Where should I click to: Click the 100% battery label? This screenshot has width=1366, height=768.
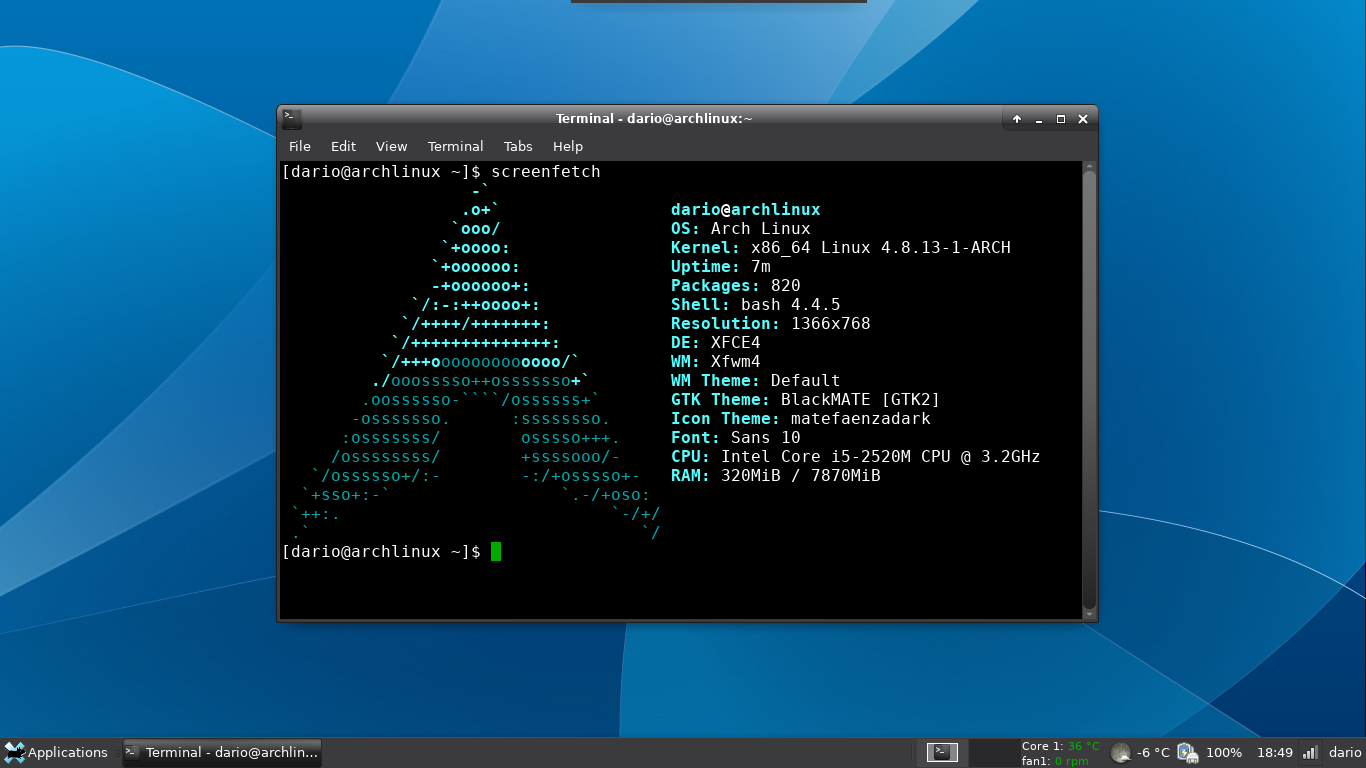point(1224,752)
